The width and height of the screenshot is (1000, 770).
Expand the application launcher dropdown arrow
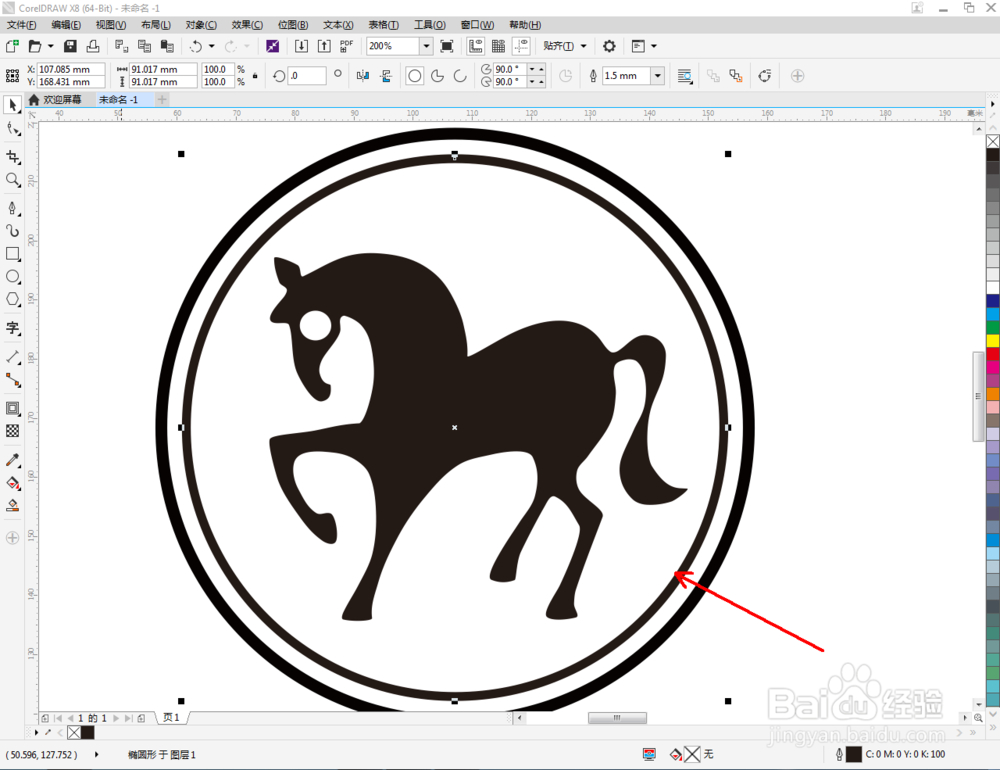654,46
